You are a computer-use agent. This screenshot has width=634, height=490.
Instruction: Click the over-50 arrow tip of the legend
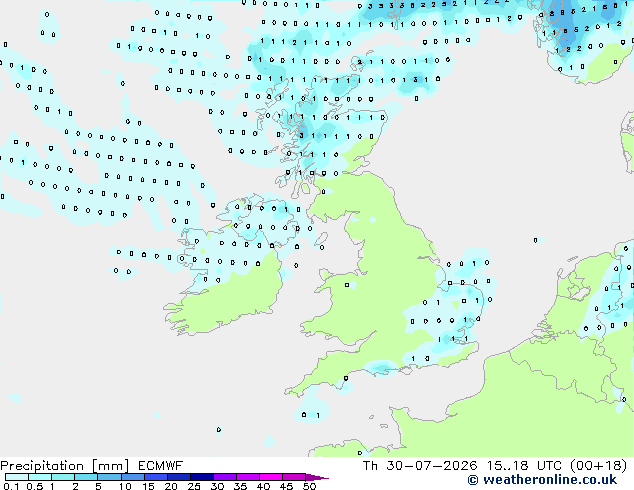click(x=317, y=477)
